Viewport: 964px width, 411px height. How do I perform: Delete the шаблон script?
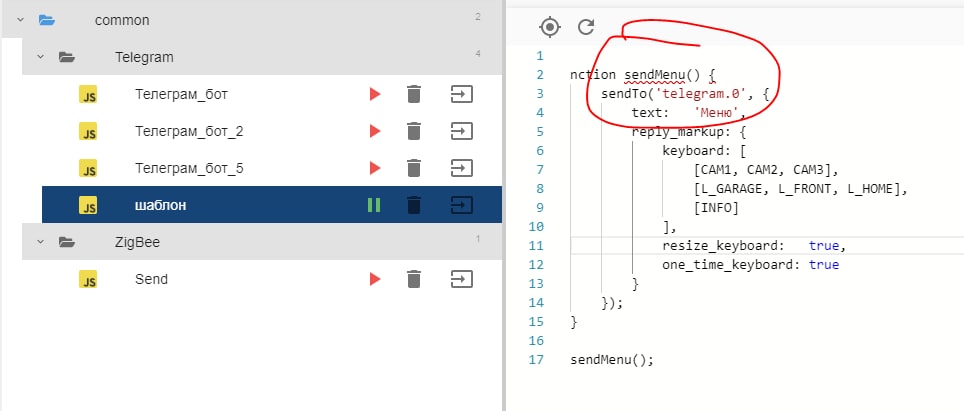[414, 205]
